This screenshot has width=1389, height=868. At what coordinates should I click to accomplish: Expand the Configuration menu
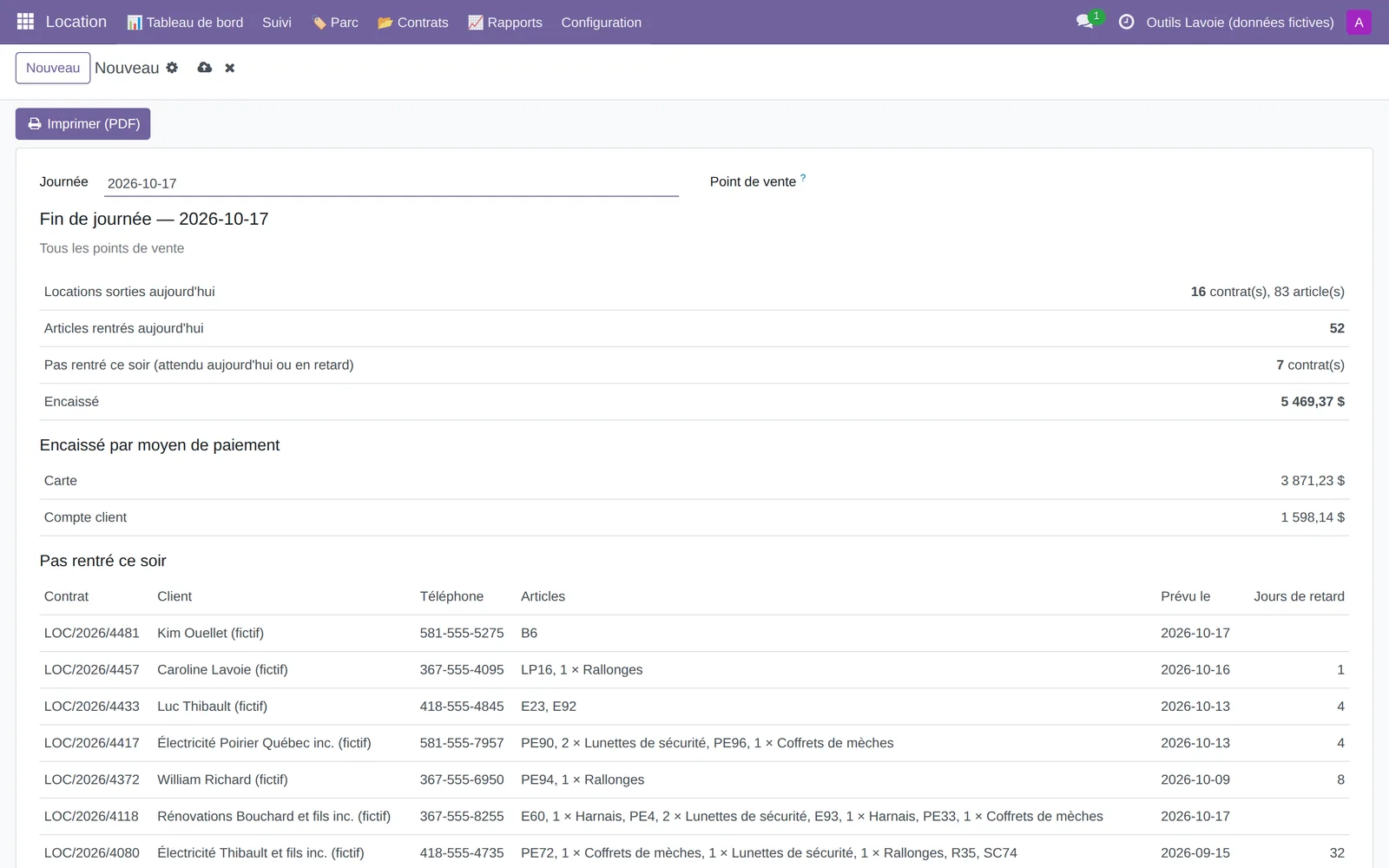point(602,23)
